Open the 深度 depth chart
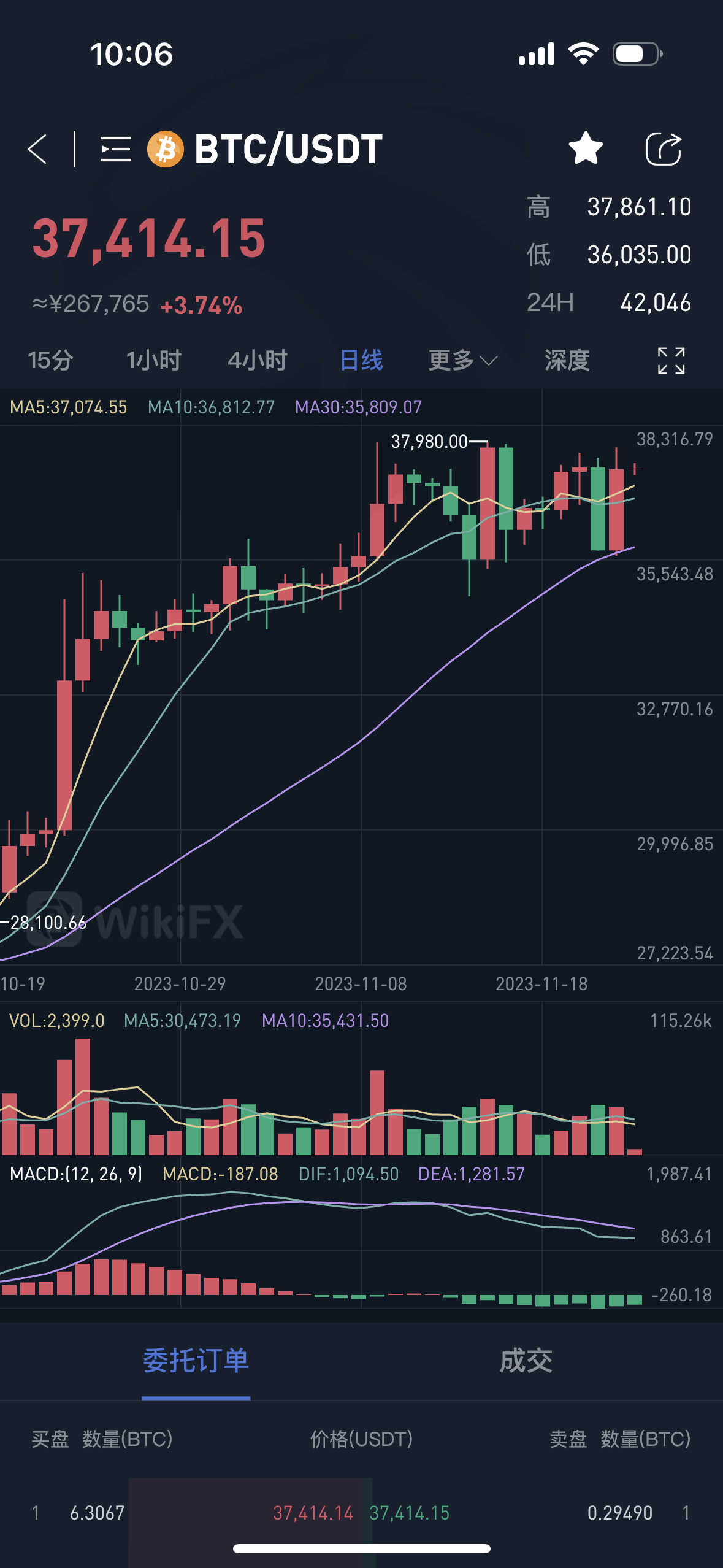This screenshot has height=1568, width=723. click(x=567, y=360)
